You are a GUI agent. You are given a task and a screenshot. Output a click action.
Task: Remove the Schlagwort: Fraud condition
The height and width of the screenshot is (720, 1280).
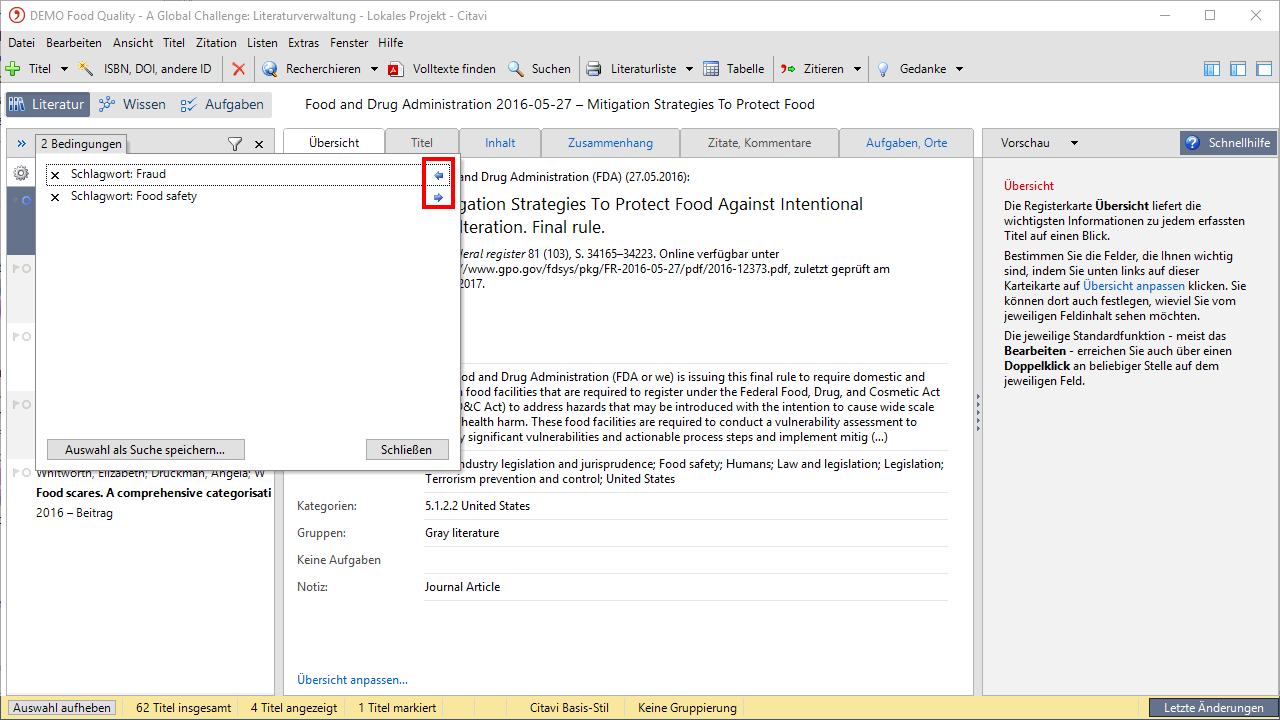(55, 175)
